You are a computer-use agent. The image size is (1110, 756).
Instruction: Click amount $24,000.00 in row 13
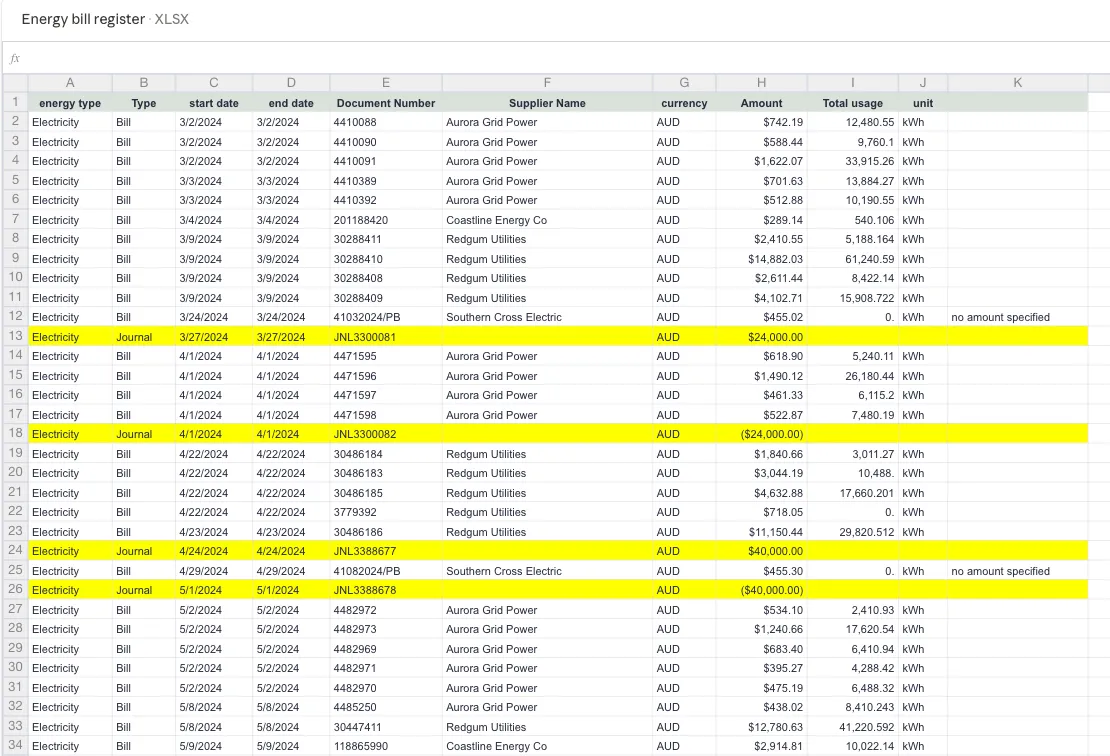762,336
